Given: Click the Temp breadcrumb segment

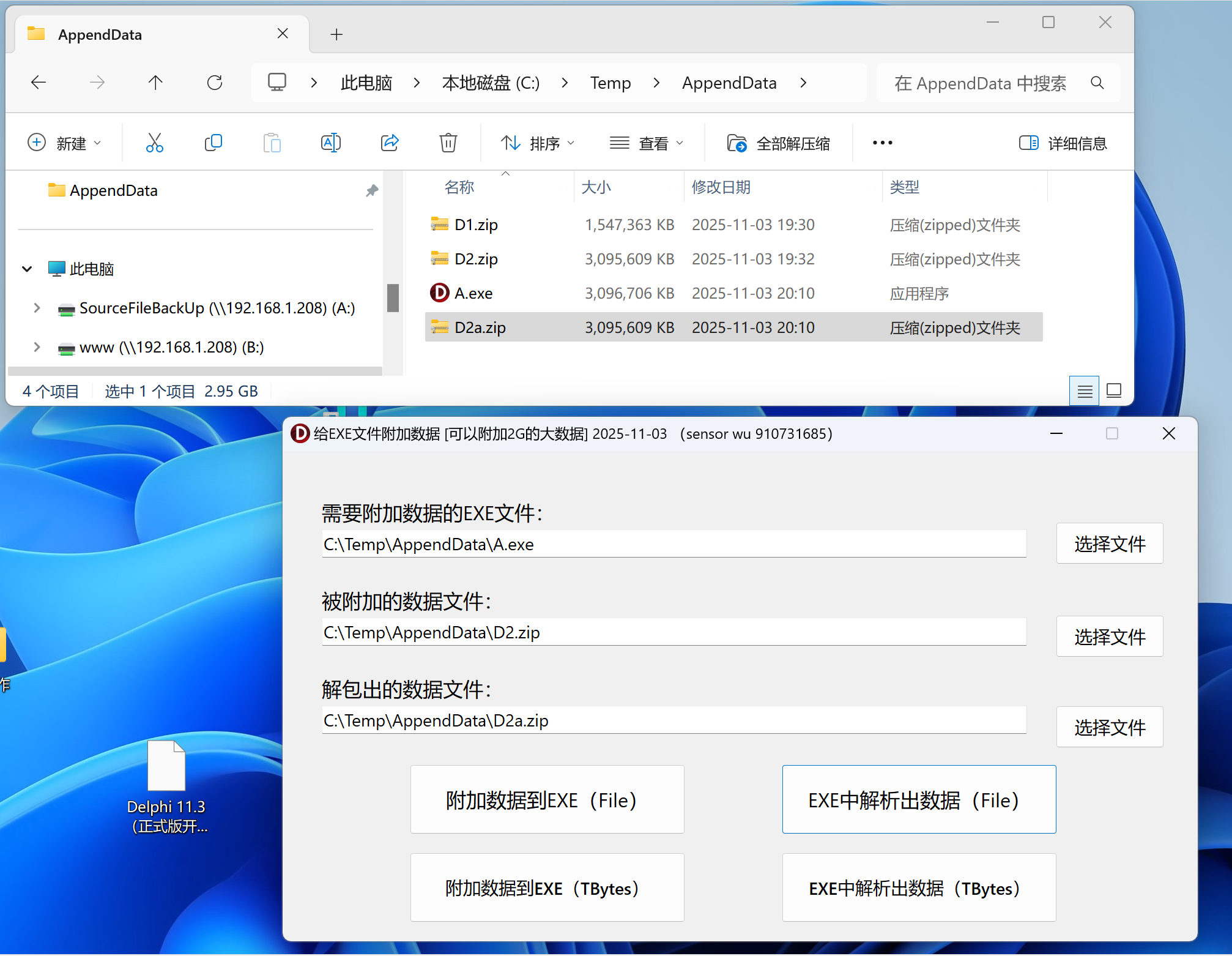Looking at the screenshot, I should pyautogui.click(x=610, y=83).
